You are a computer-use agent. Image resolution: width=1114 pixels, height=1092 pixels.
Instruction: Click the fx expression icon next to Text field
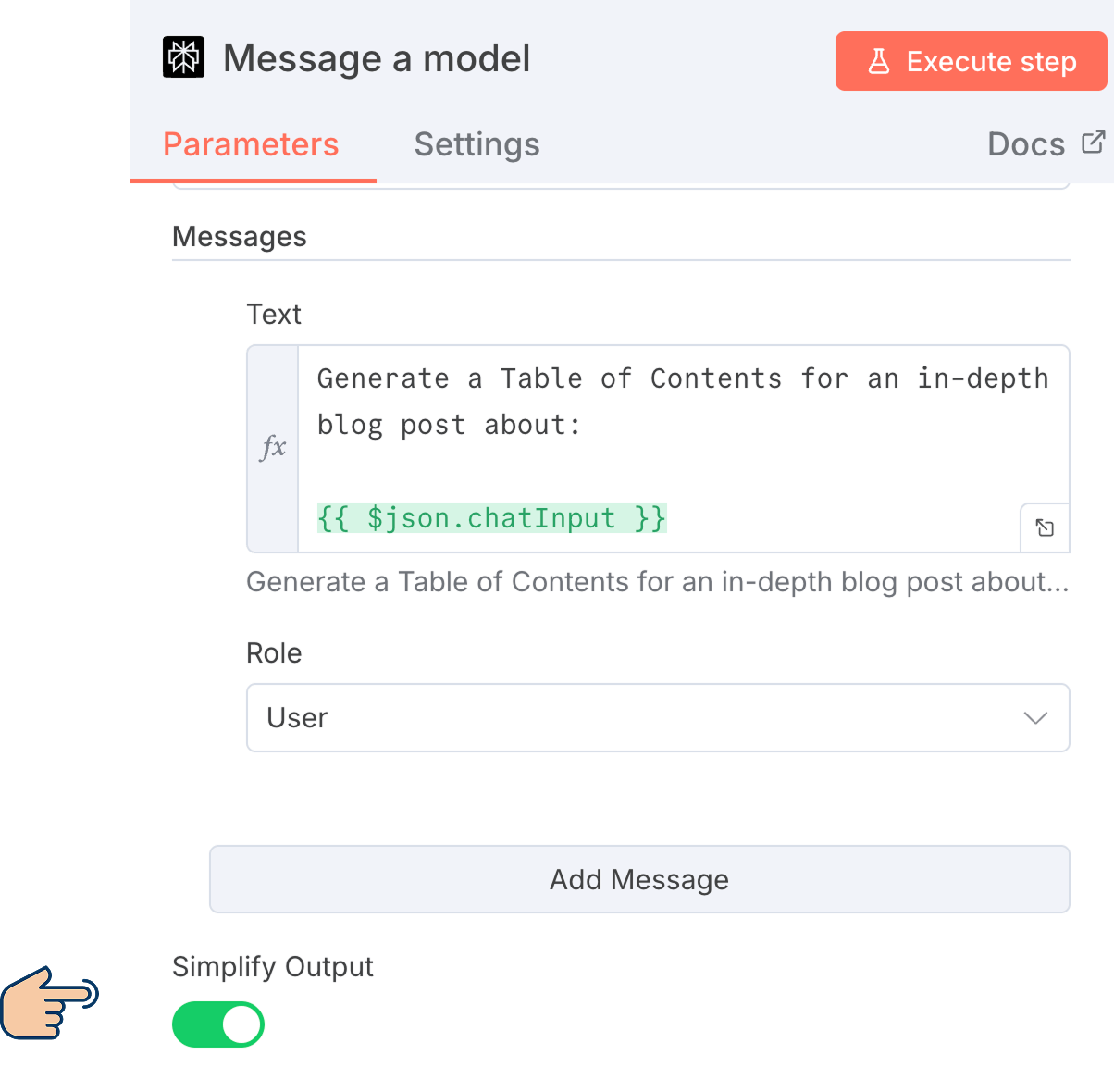(x=272, y=448)
